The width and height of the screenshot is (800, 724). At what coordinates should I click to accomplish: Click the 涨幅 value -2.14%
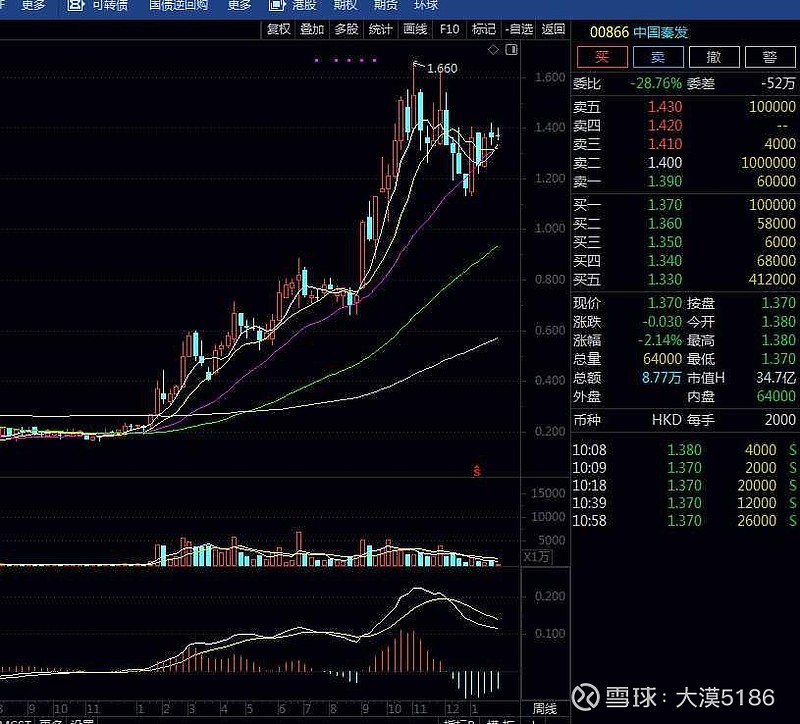pos(660,340)
